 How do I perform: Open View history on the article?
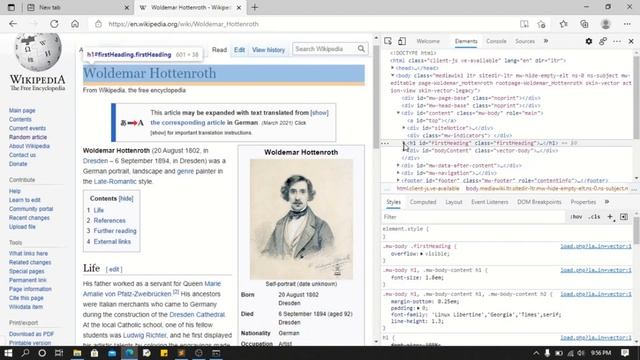pos(268,50)
